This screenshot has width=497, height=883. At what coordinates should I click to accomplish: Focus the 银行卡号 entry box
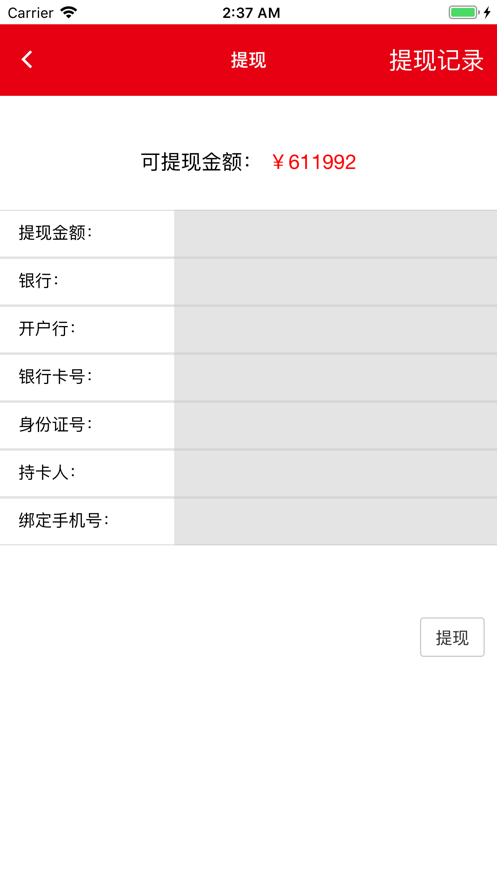click(335, 378)
